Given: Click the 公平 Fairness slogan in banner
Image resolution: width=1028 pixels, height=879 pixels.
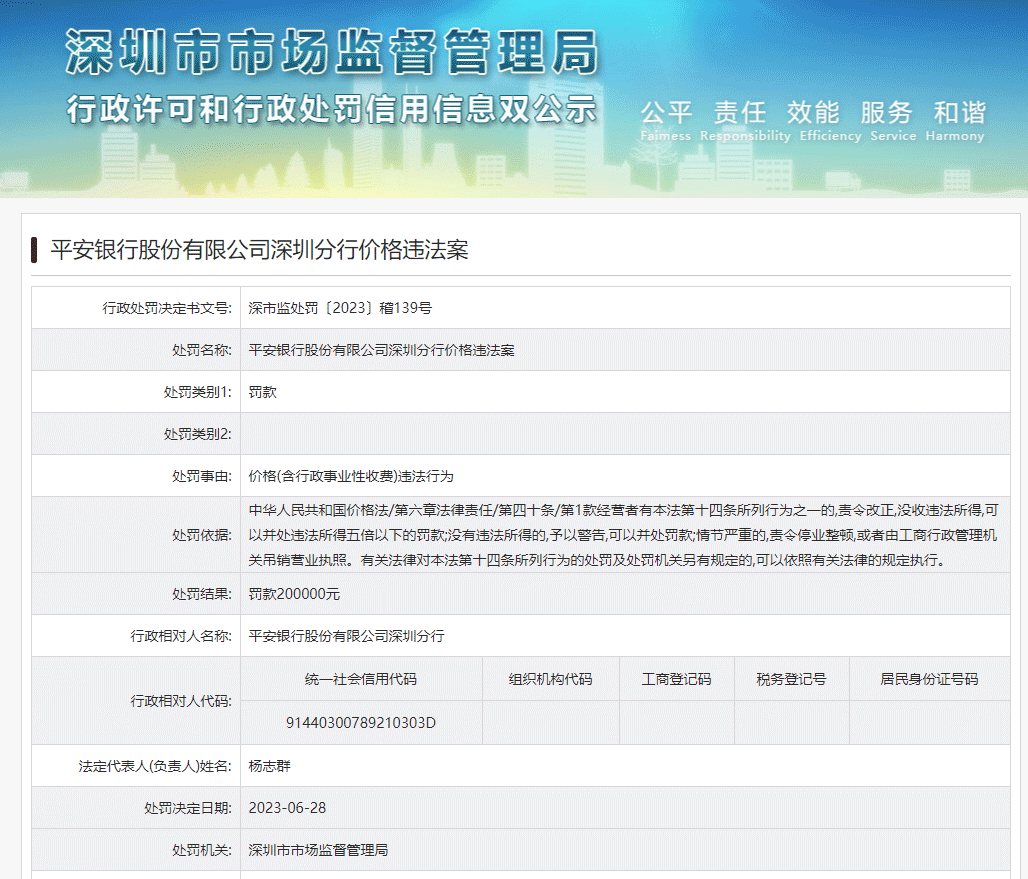Looking at the screenshot, I should click(666, 119).
